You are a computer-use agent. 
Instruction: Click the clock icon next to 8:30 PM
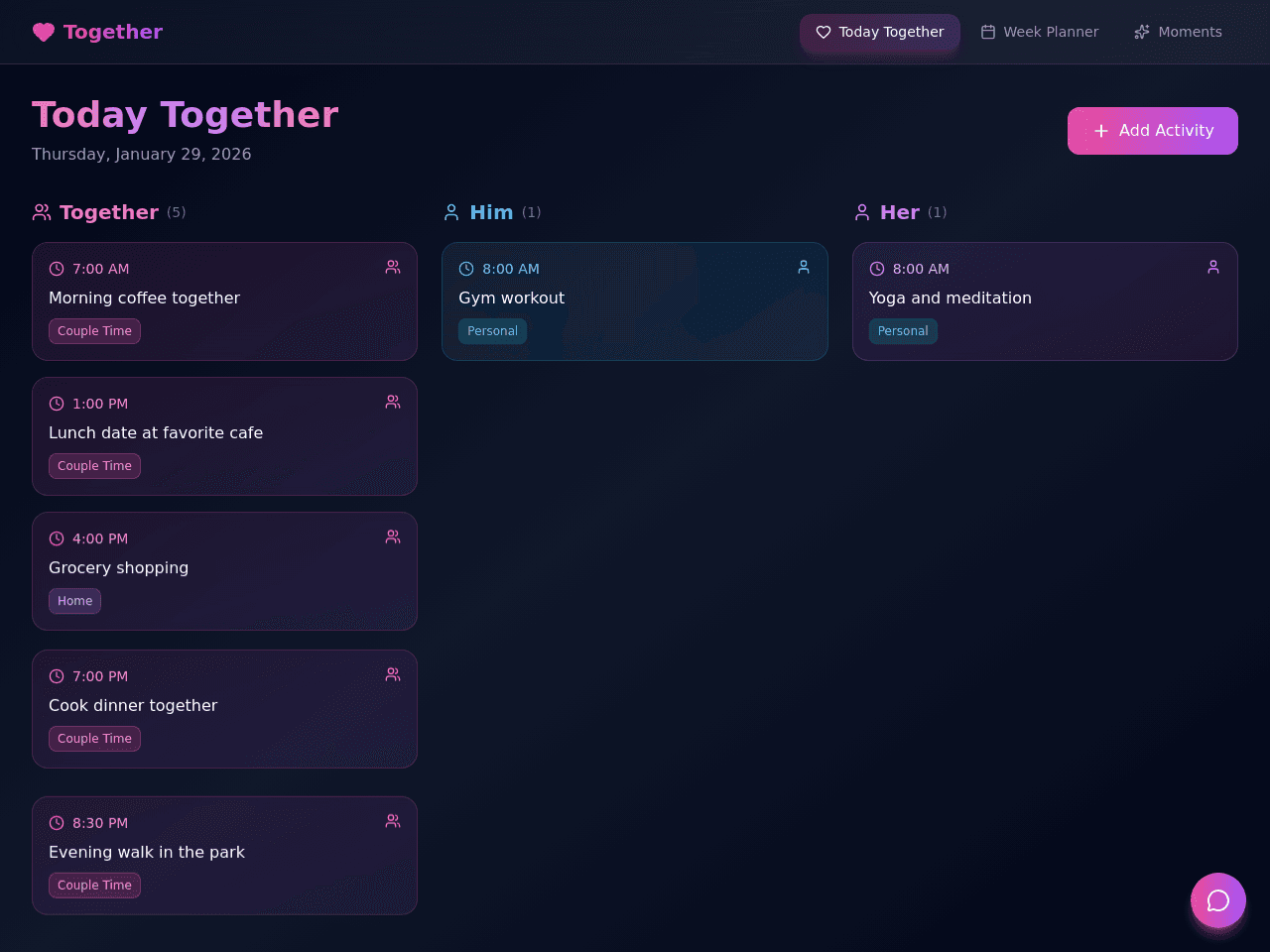57,823
